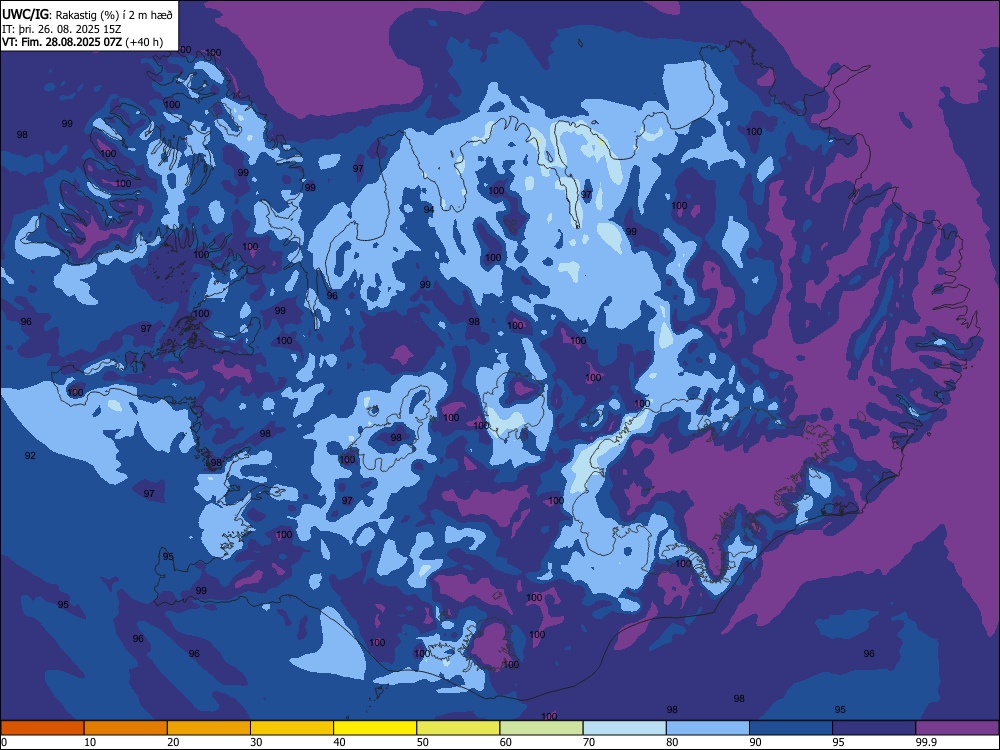Image resolution: width=1000 pixels, height=750 pixels.
Task: Click the legend scale label '60'
Action: tap(506, 742)
